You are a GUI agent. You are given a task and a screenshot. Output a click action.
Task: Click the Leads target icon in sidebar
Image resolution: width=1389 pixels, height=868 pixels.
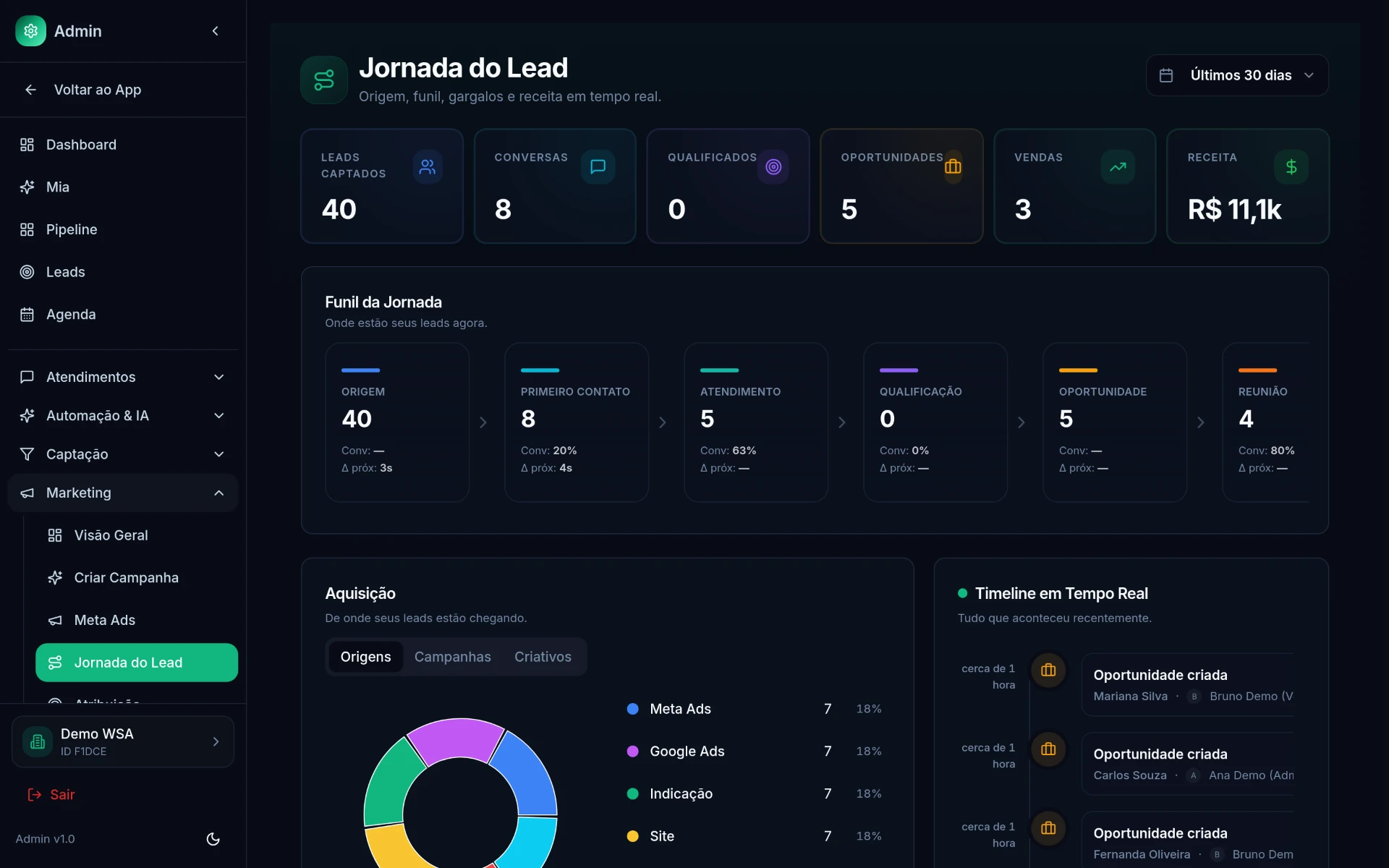(27, 272)
